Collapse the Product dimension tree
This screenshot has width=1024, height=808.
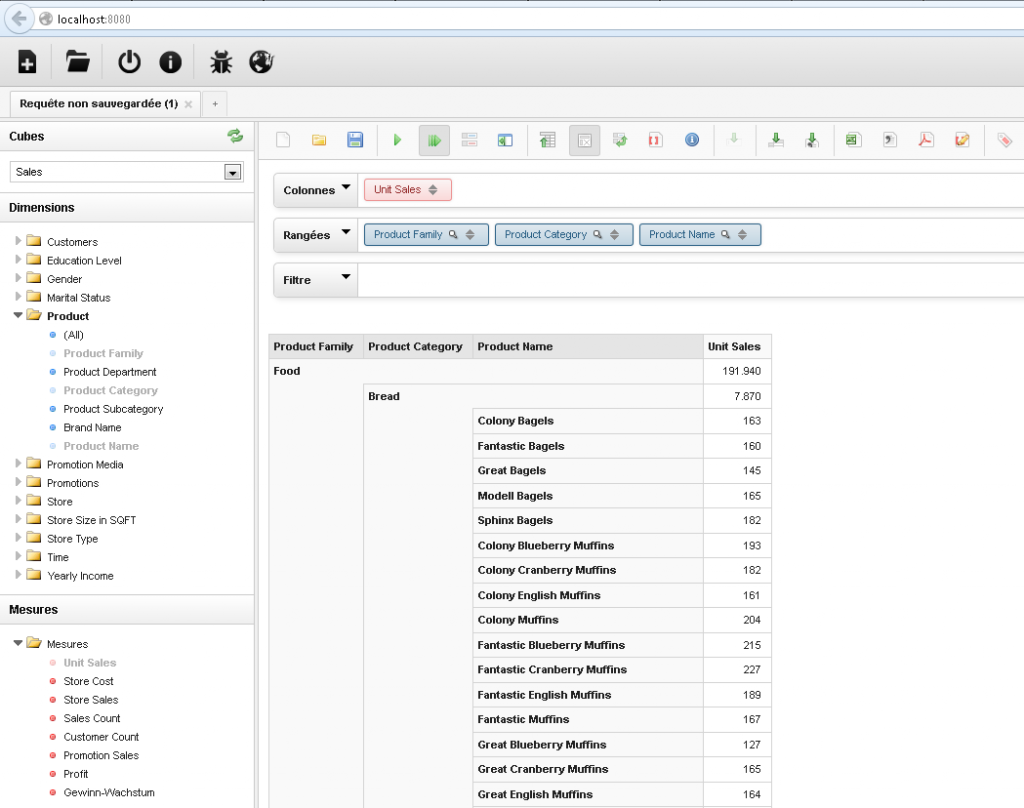coord(18,316)
